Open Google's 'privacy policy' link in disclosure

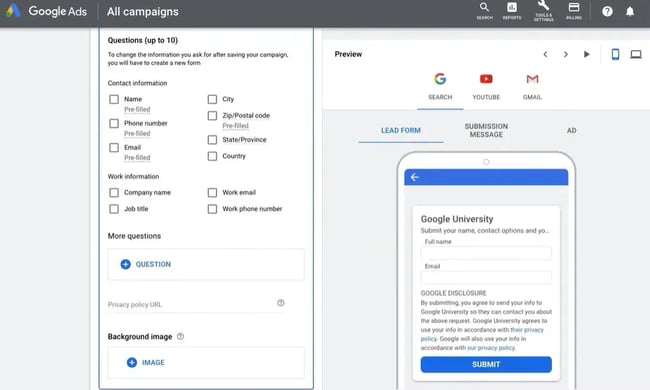496,348
